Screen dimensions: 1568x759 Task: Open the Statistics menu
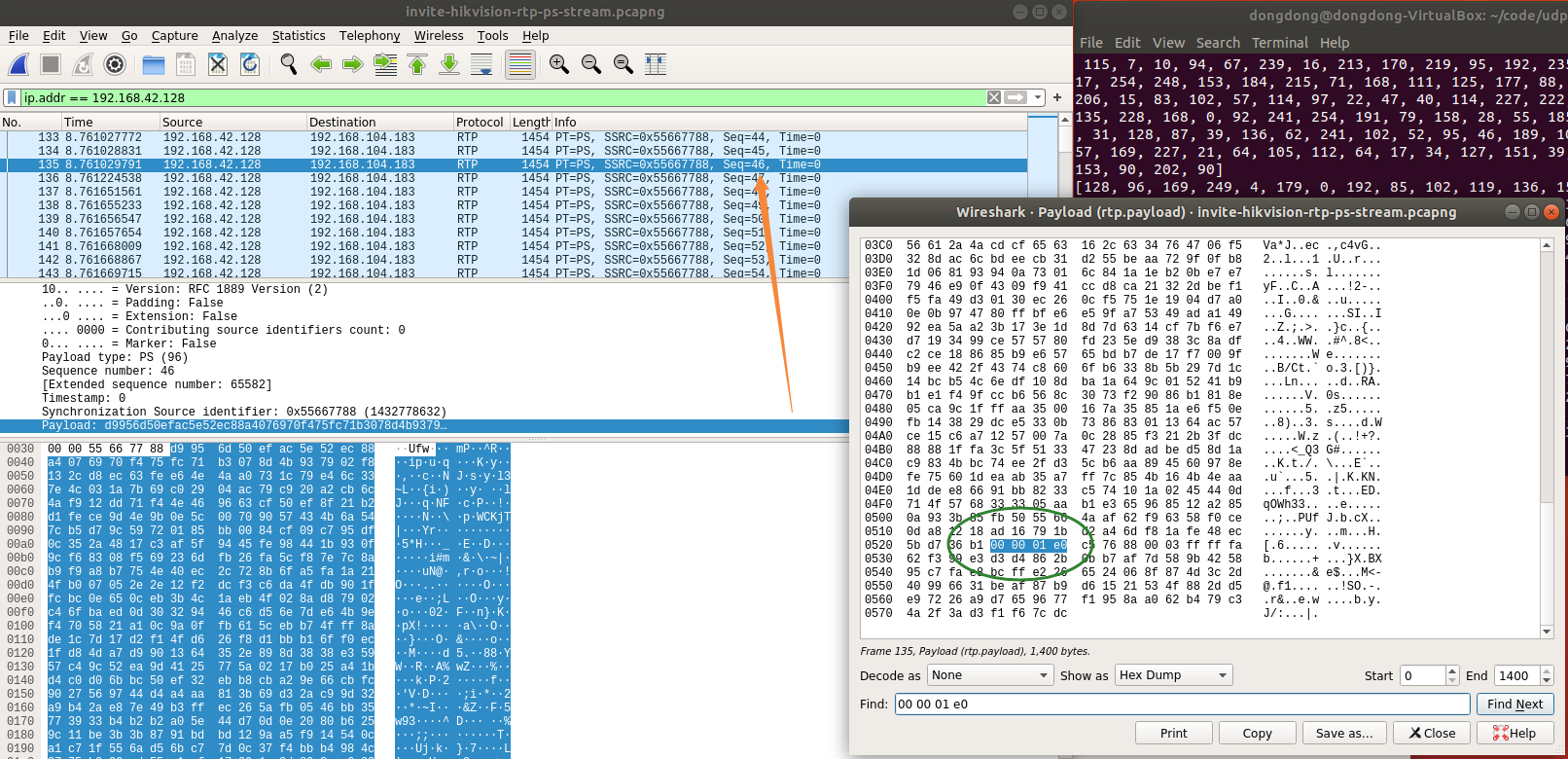pyautogui.click(x=299, y=36)
